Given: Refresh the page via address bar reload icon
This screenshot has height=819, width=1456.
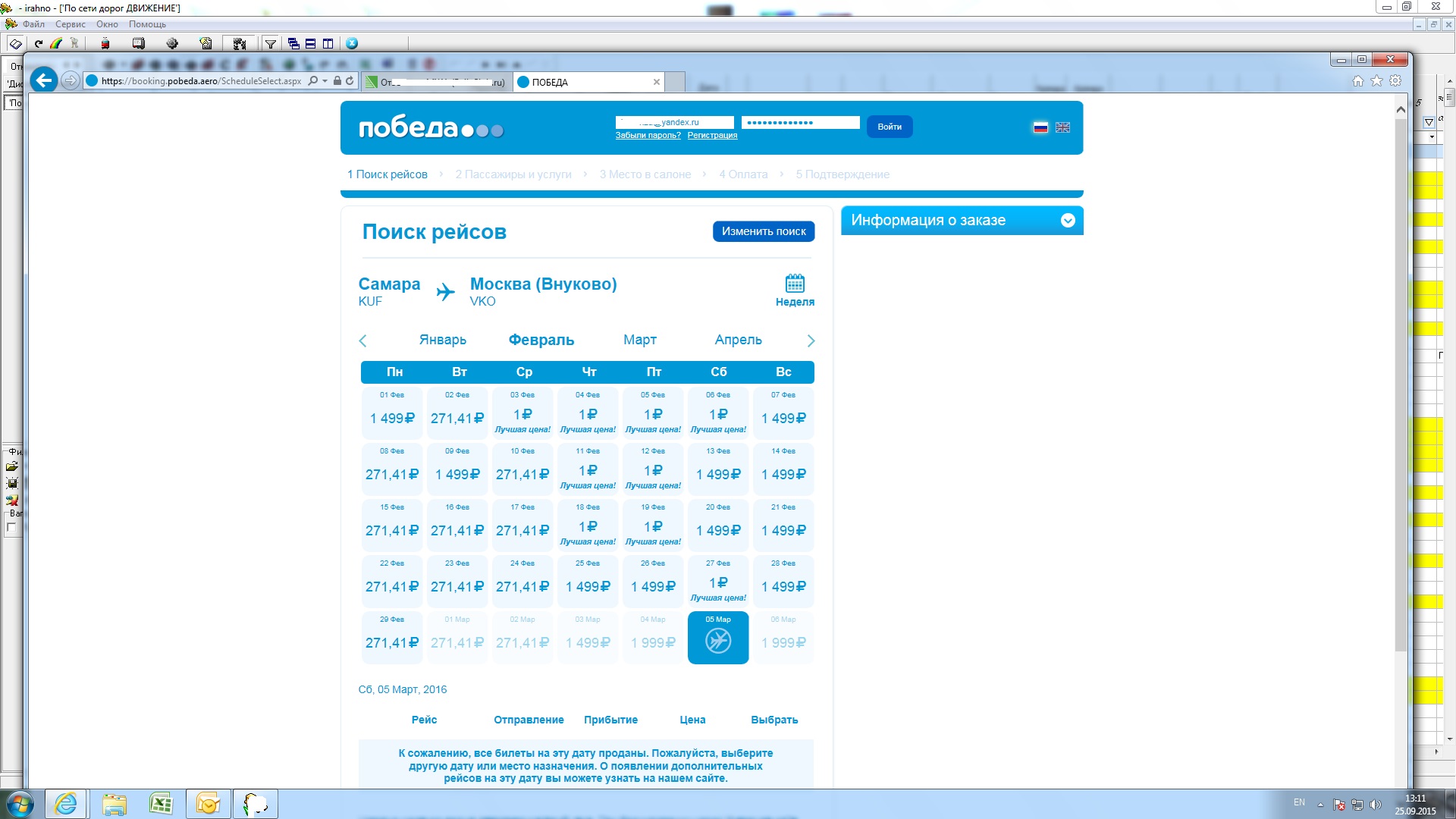Looking at the screenshot, I should tap(350, 80).
